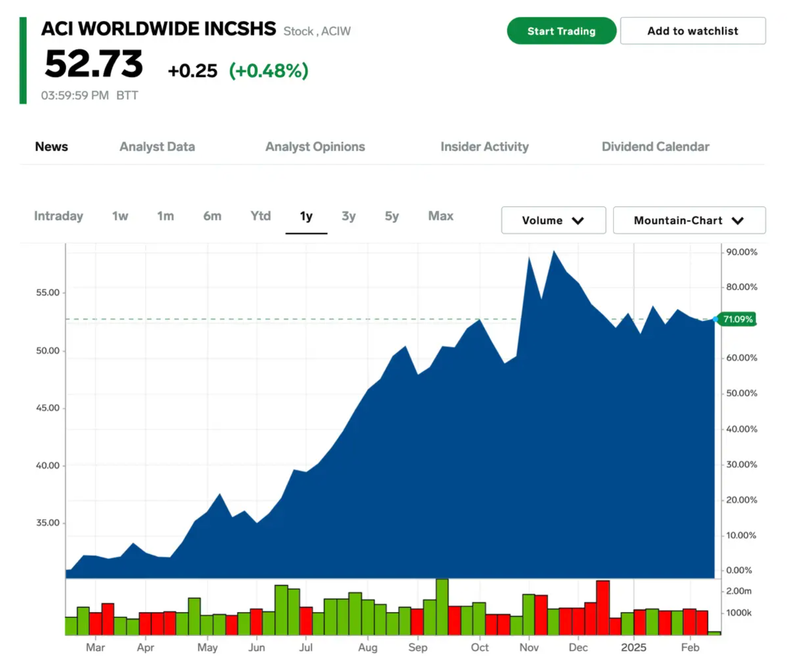Show the 6m chart range
Screen dimensions: 800x667
pyautogui.click(x=212, y=216)
